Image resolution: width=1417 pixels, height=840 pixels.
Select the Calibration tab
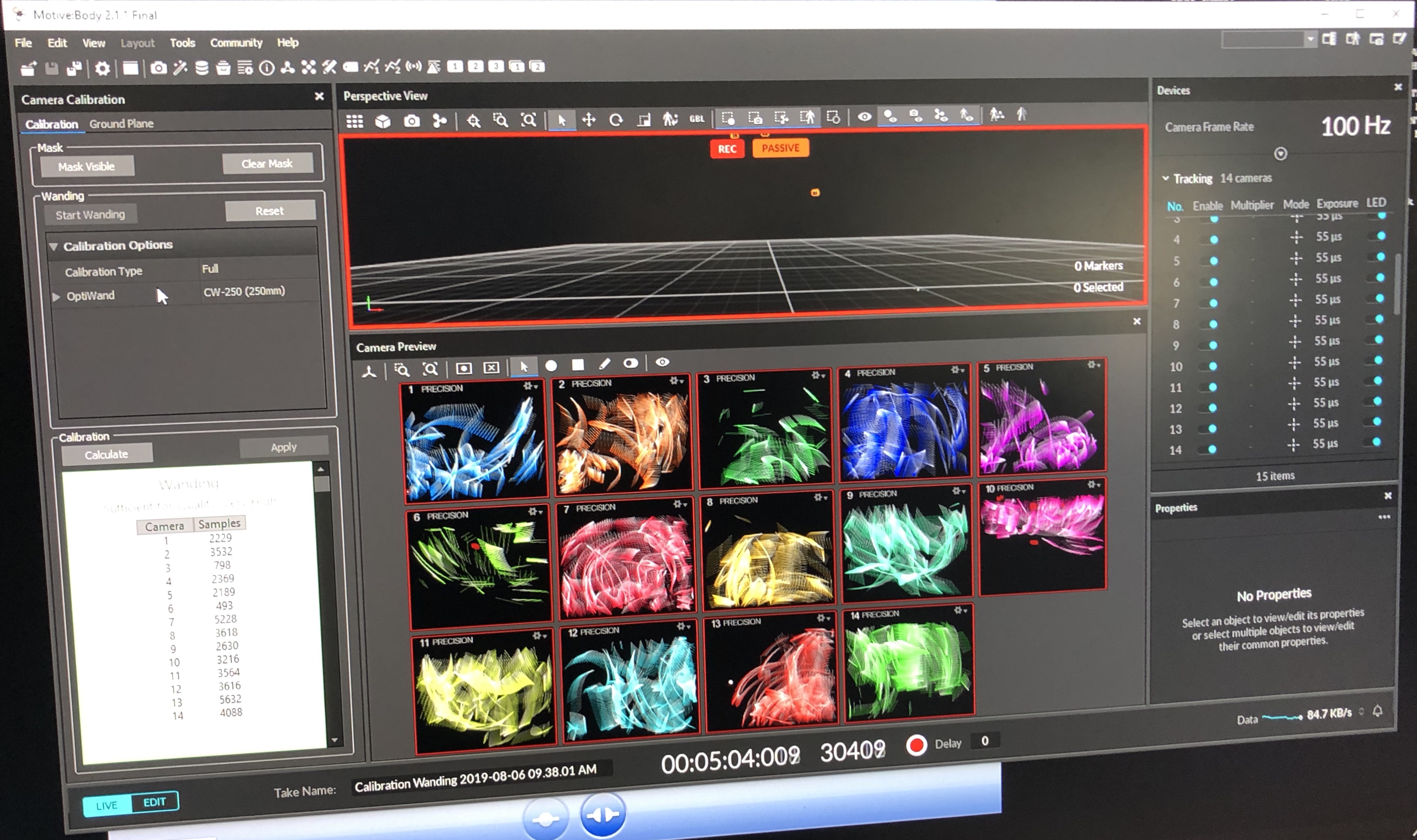point(51,124)
